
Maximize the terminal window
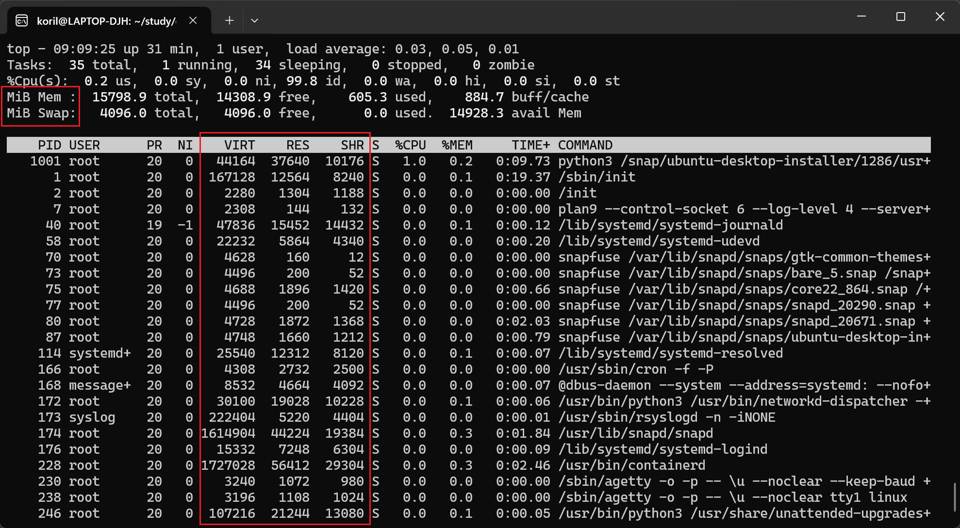[x=900, y=17]
